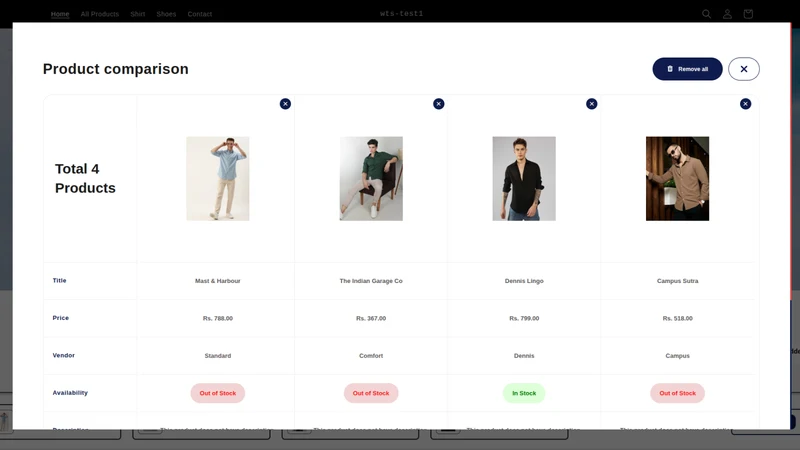
Task: Remove The Indian Garage Co product column
Action: (x=439, y=104)
